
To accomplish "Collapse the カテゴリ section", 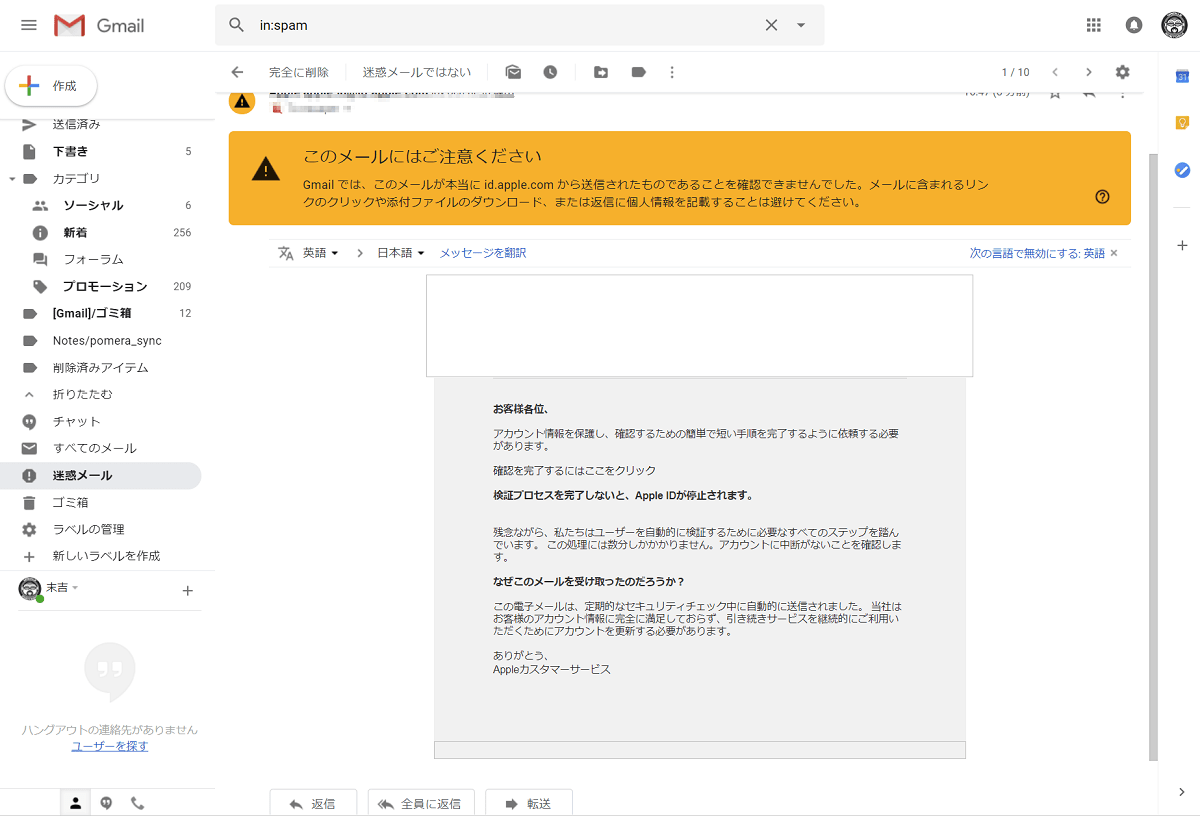I will tap(12, 178).
